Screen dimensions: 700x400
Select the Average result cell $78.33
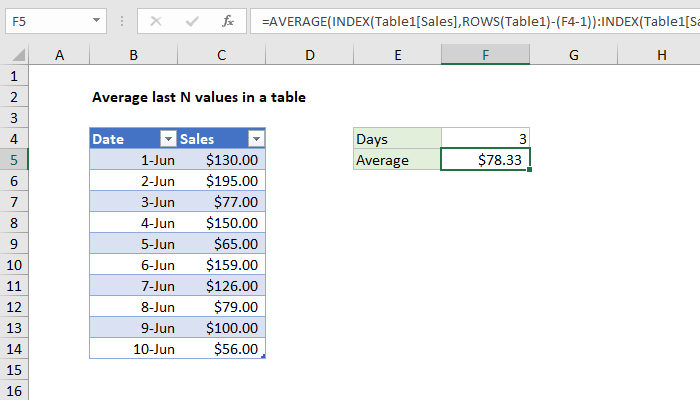tap(485, 160)
